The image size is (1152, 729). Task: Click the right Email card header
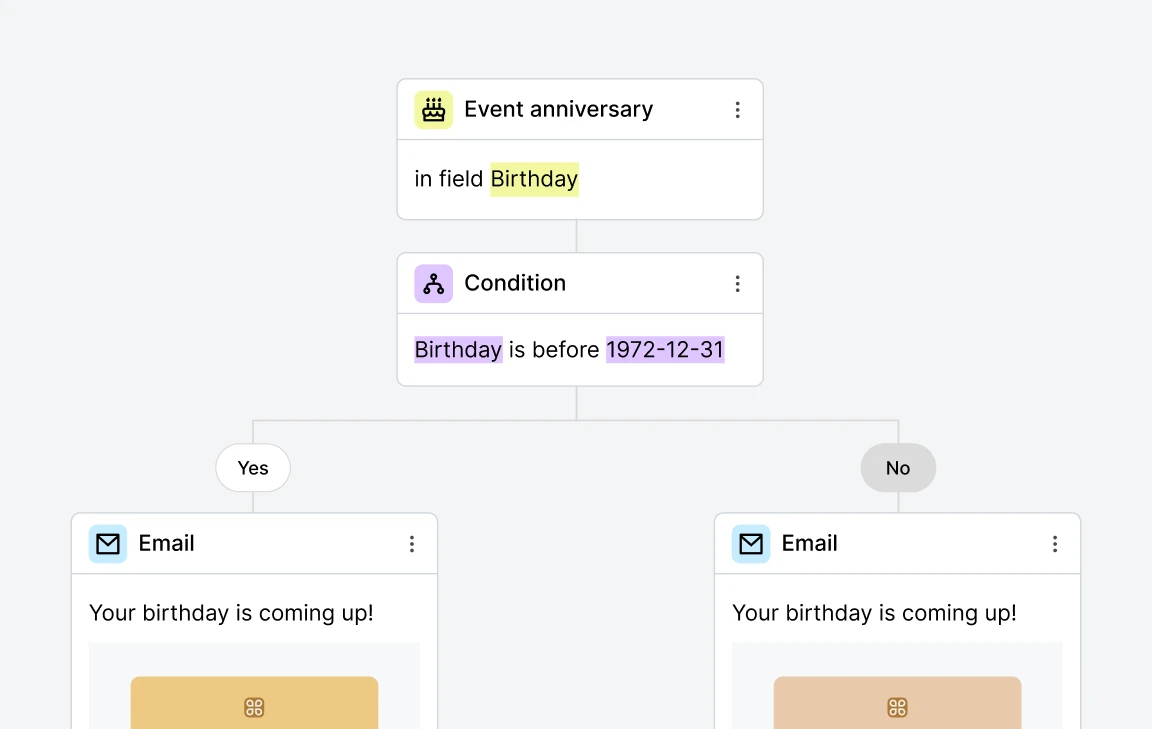[810, 543]
